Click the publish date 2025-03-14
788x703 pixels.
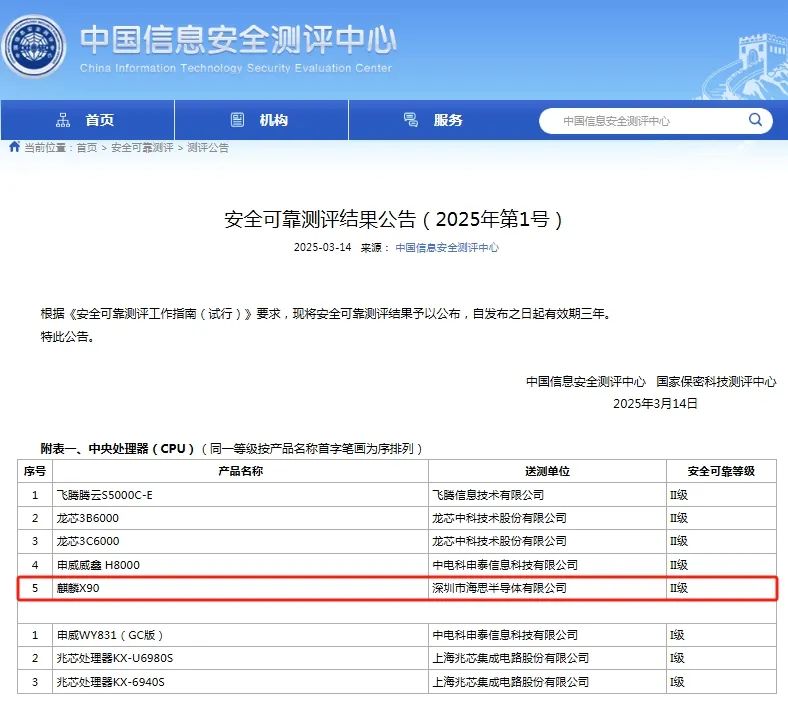point(322,247)
